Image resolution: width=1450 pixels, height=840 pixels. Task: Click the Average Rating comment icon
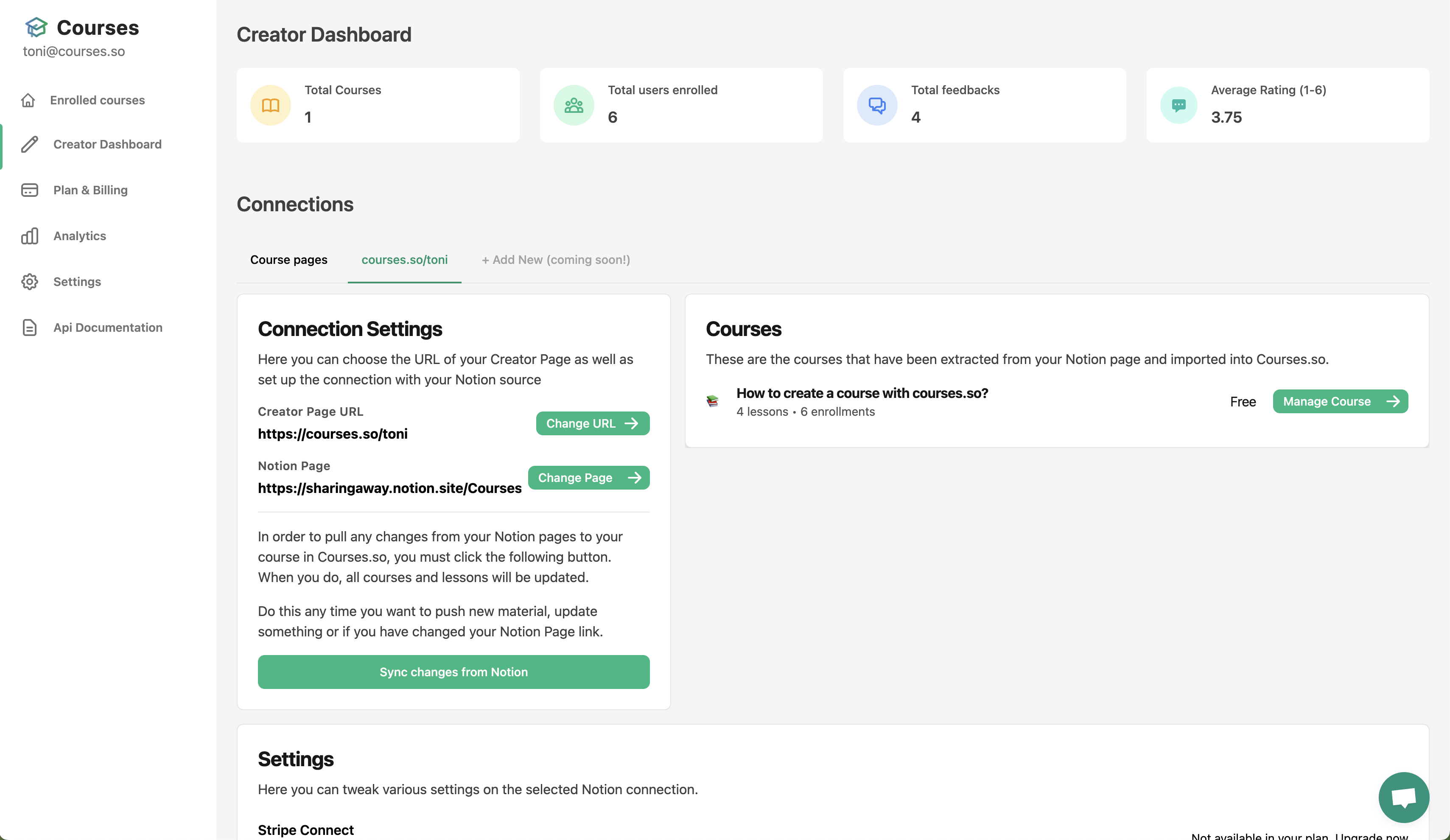(1178, 105)
